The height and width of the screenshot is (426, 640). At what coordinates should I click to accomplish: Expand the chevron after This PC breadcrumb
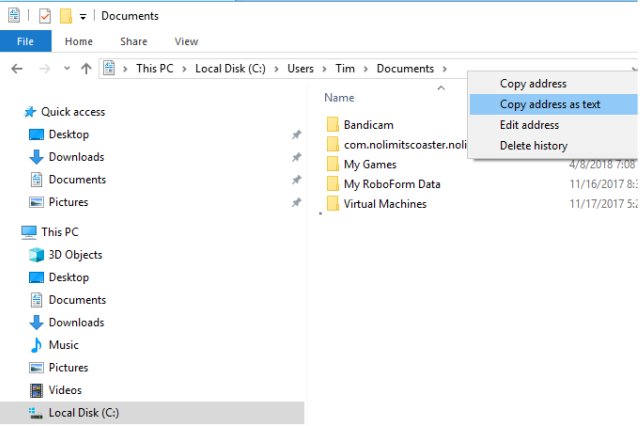pyautogui.click(x=184, y=69)
